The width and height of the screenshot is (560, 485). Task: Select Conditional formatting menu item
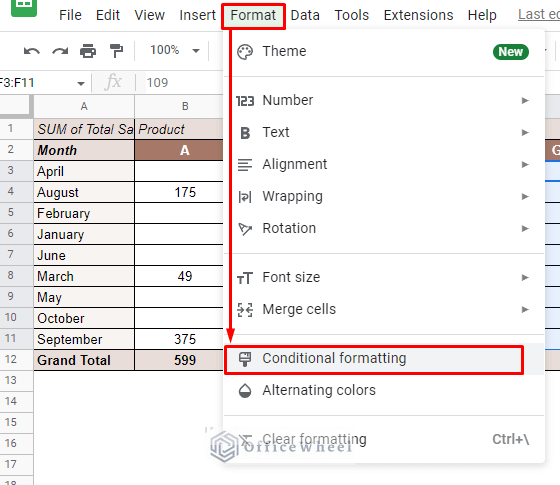pyautogui.click(x=374, y=360)
